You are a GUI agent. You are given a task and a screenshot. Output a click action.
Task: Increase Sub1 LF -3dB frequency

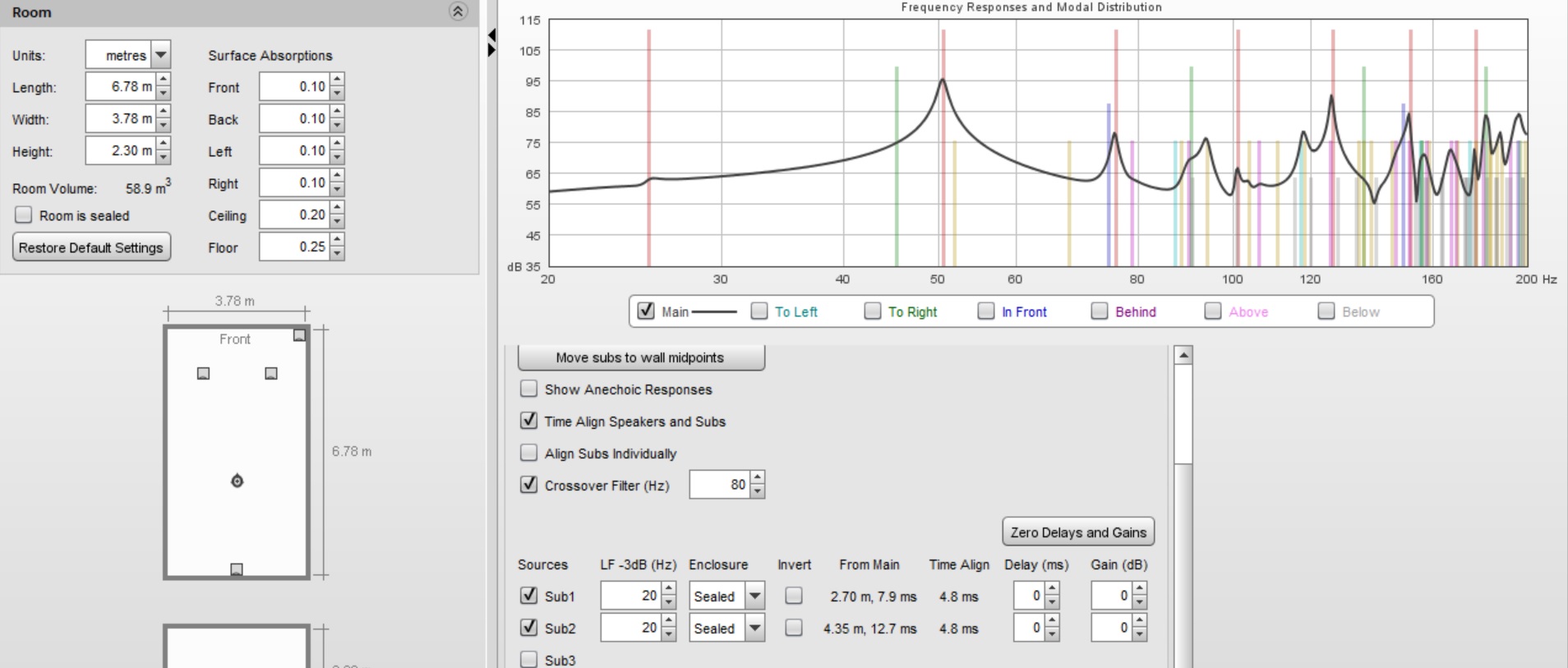[669, 588]
